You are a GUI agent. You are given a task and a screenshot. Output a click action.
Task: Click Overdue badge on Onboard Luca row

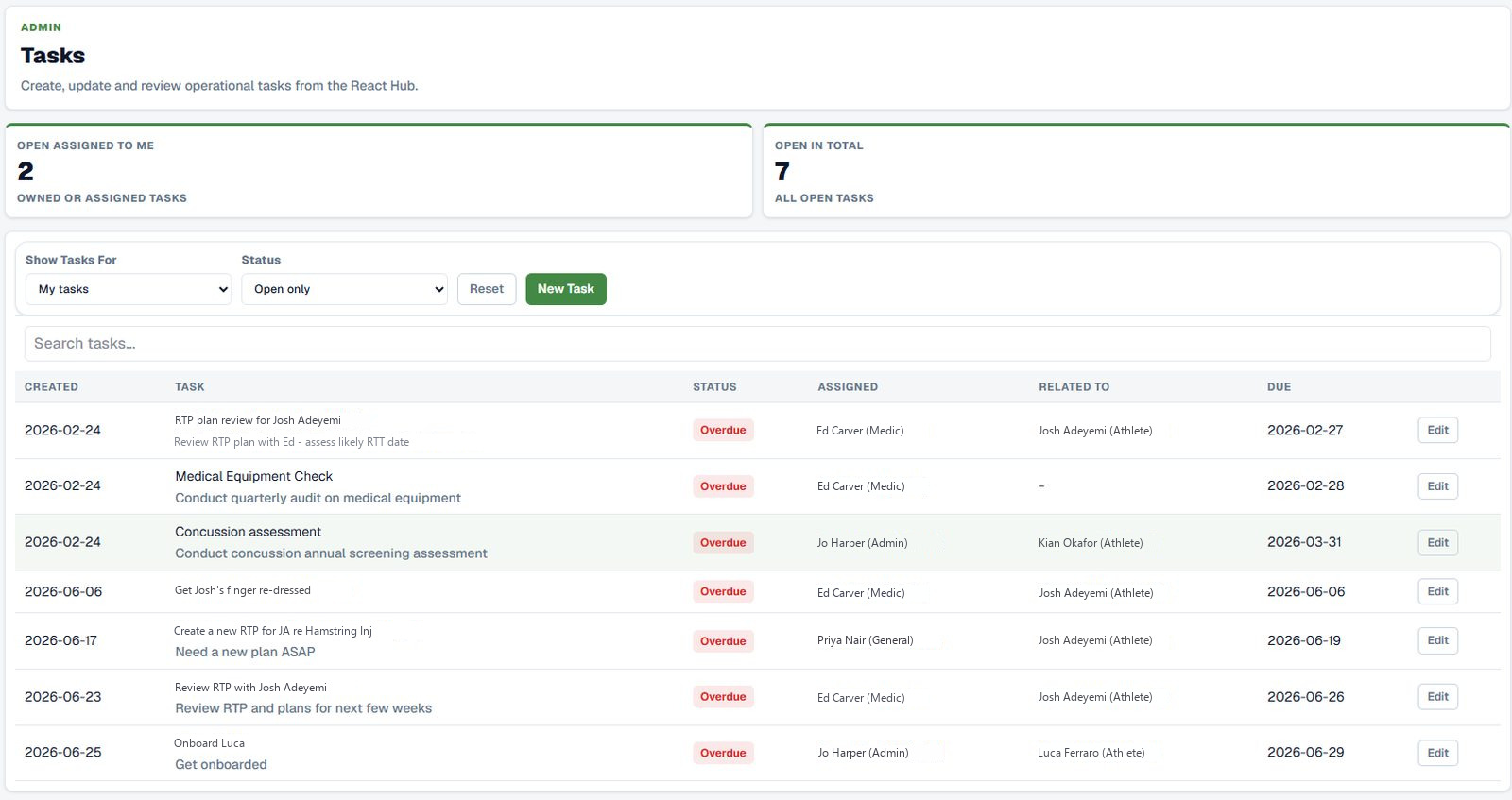[x=723, y=753]
